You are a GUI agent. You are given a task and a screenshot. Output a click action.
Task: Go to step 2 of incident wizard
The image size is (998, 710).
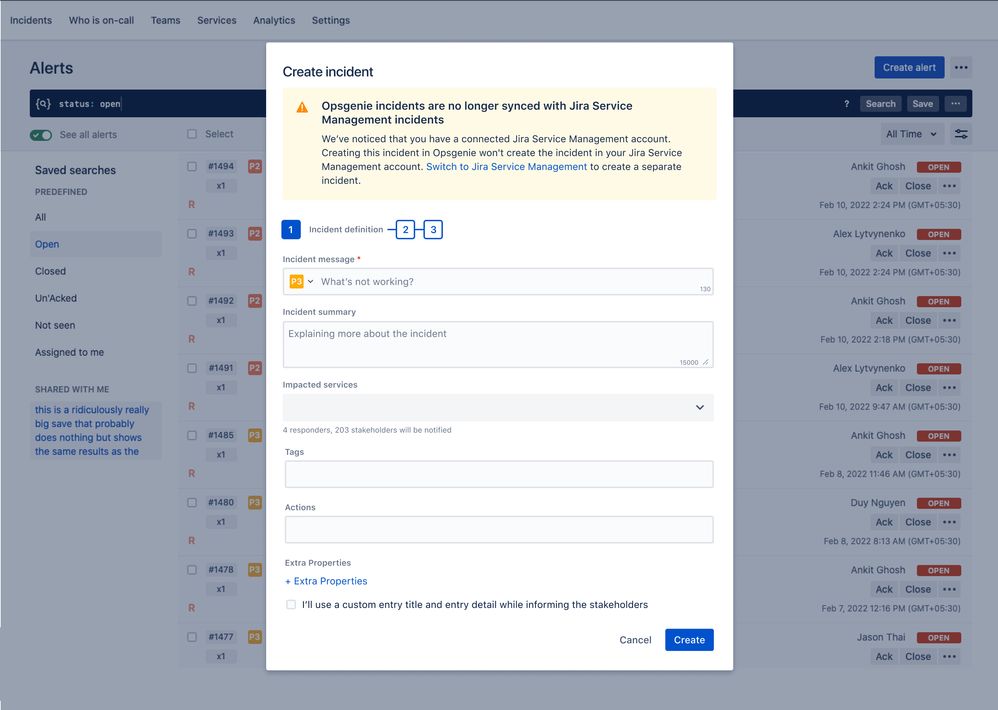pyautogui.click(x=405, y=230)
